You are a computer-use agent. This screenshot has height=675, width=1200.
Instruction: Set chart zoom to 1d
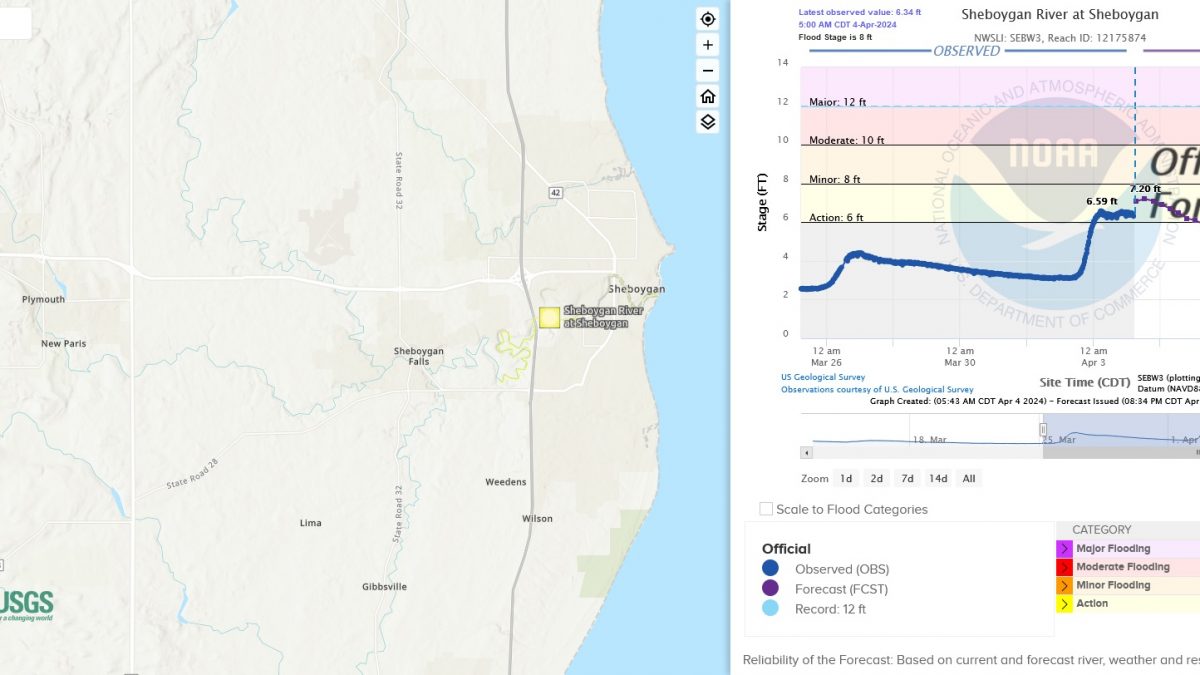pyautogui.click(x=846, y=478)
